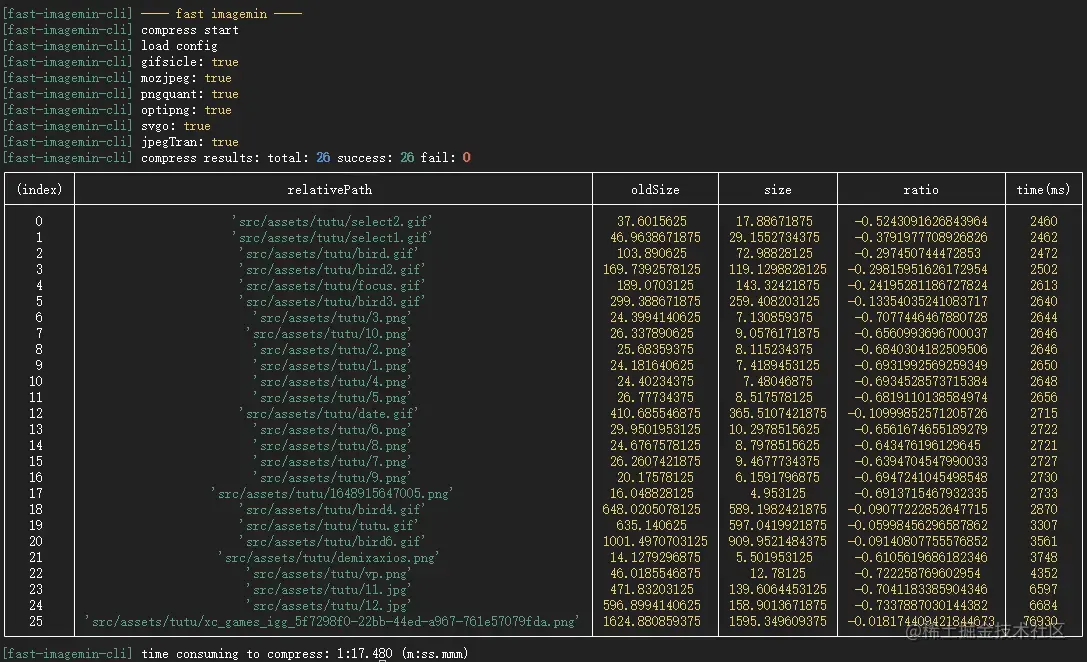Click size value 4.953125
The height and width of the screenshot is (662, 1087).
pyautogui.click(x=778, y=493)
